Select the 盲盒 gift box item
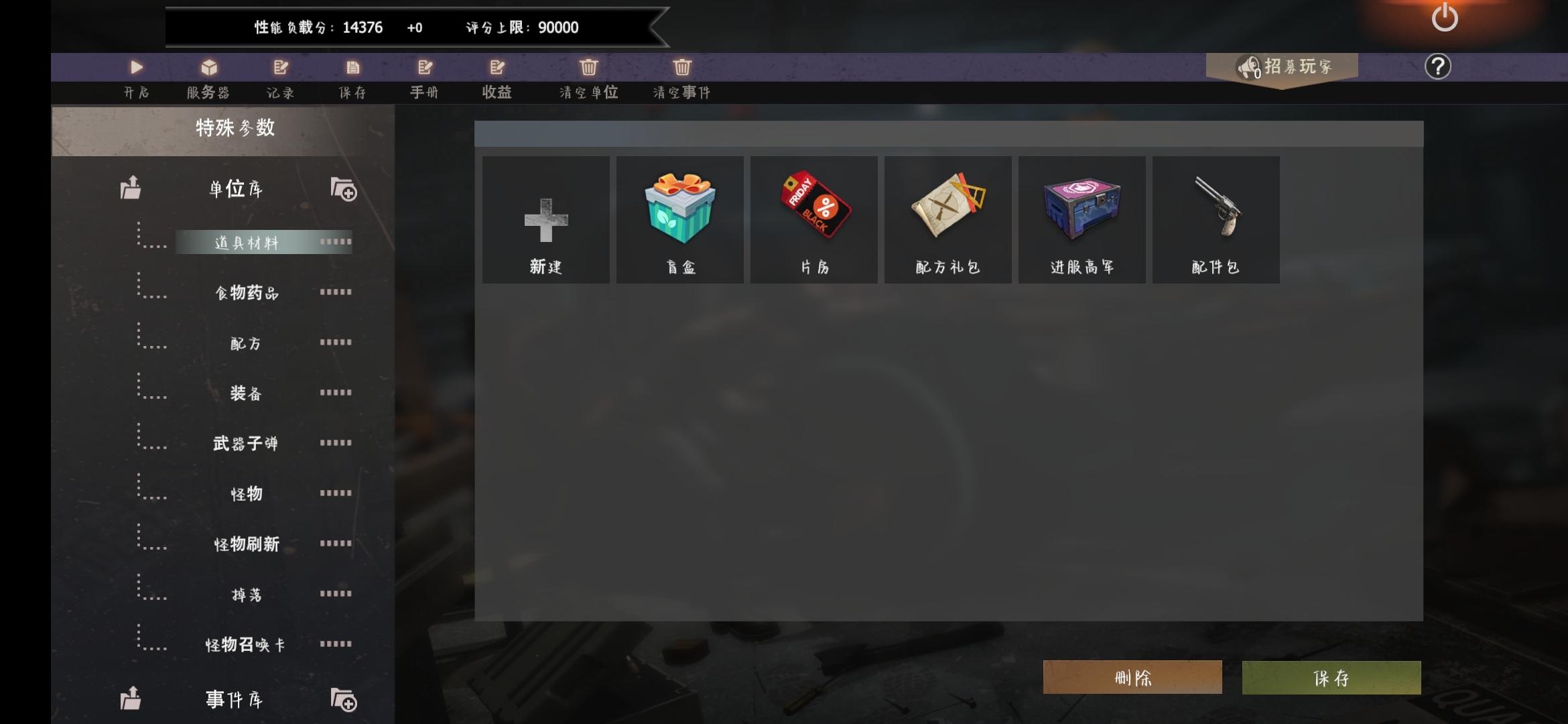Viewport: 1568px width, 724px height. pyautogui.click(x=679, y=220)
